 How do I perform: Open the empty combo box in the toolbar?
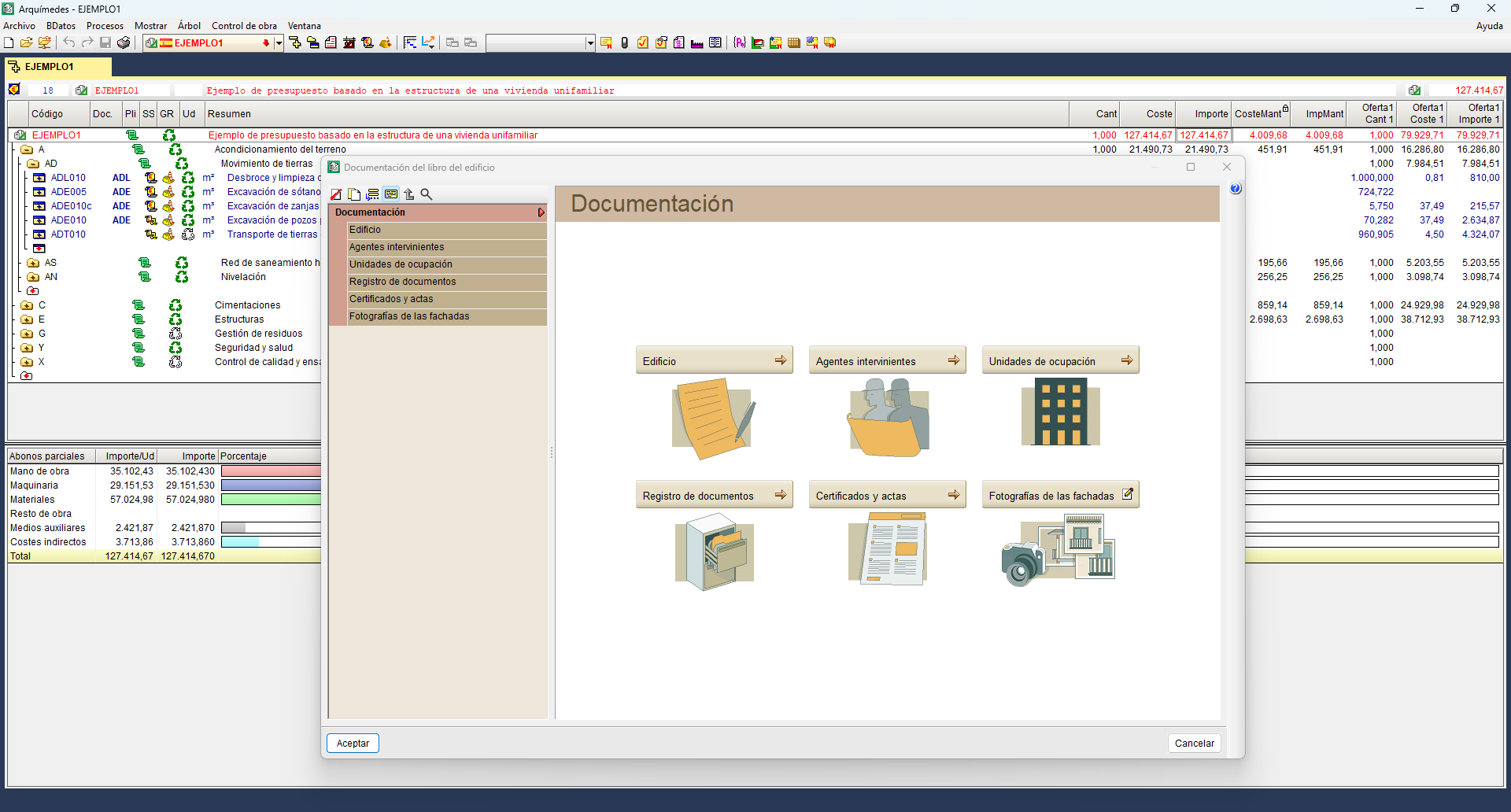pyautogui.click(x=590, y=43)
